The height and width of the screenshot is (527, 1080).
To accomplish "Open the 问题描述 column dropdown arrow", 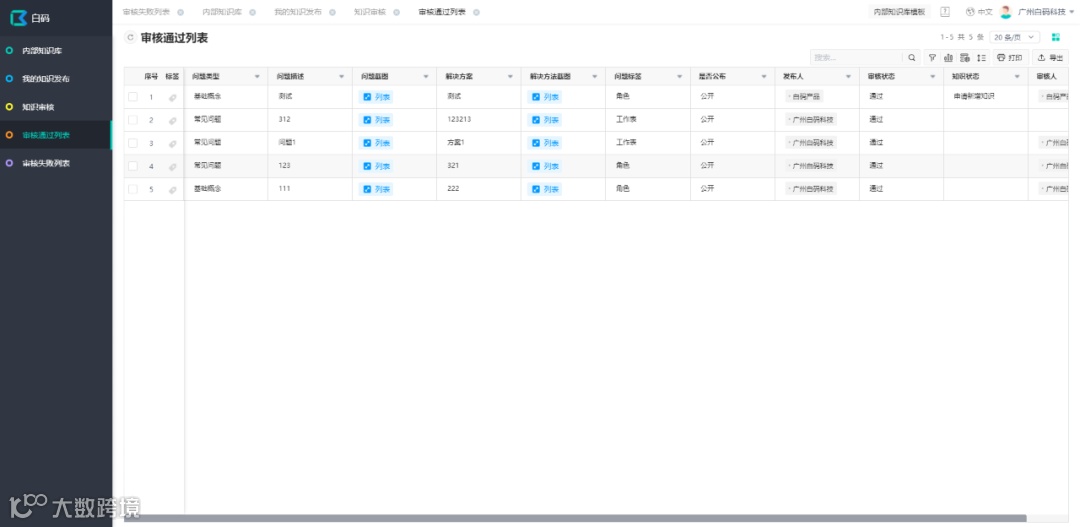I will click(342, 76).
